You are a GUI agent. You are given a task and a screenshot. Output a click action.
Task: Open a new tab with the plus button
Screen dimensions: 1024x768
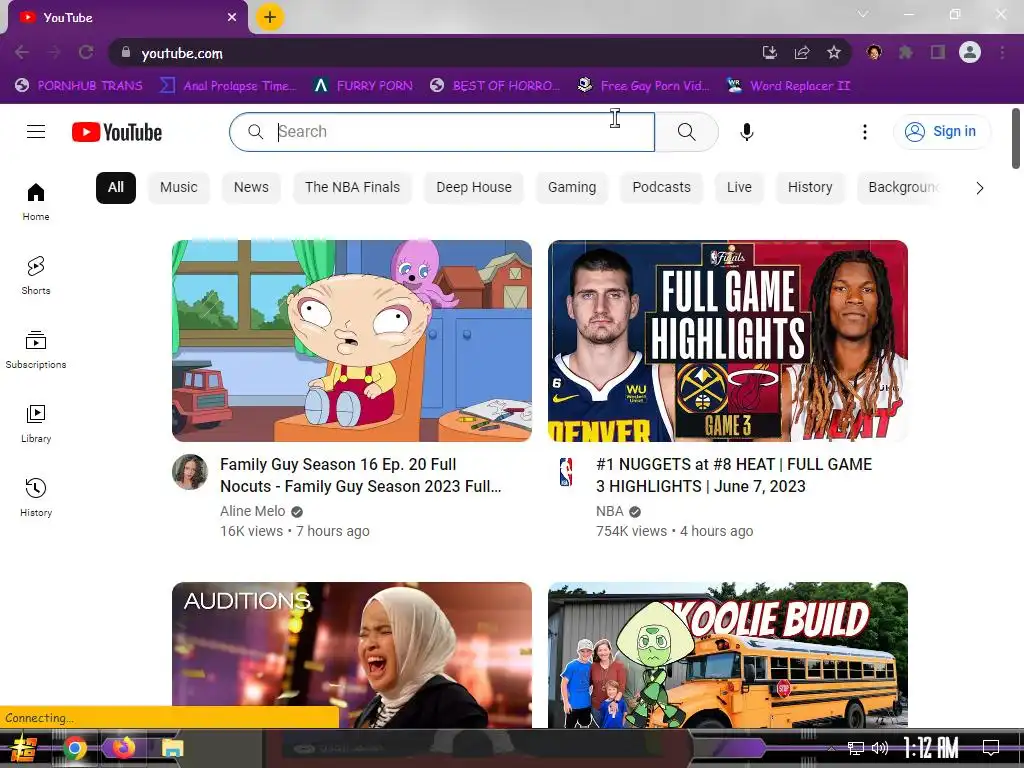(x=270, y=17)
